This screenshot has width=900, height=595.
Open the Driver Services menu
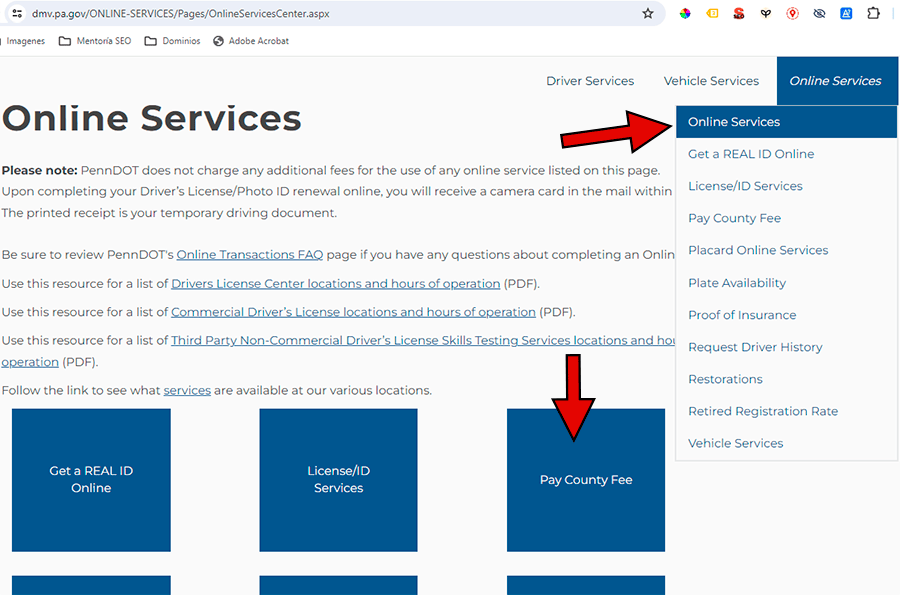(590, 81)
